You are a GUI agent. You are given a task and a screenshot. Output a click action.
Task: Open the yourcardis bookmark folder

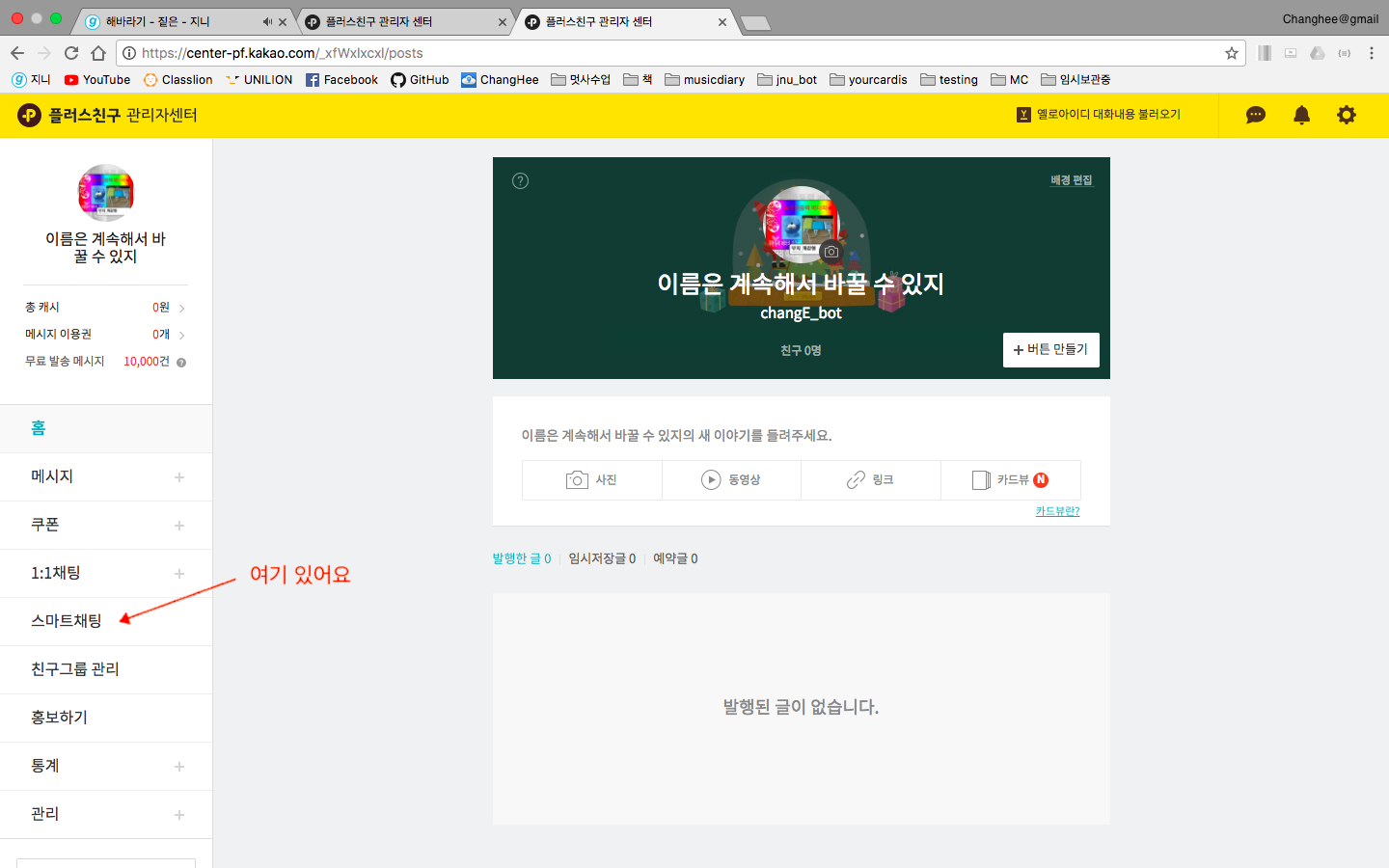(x=868, y=80)
